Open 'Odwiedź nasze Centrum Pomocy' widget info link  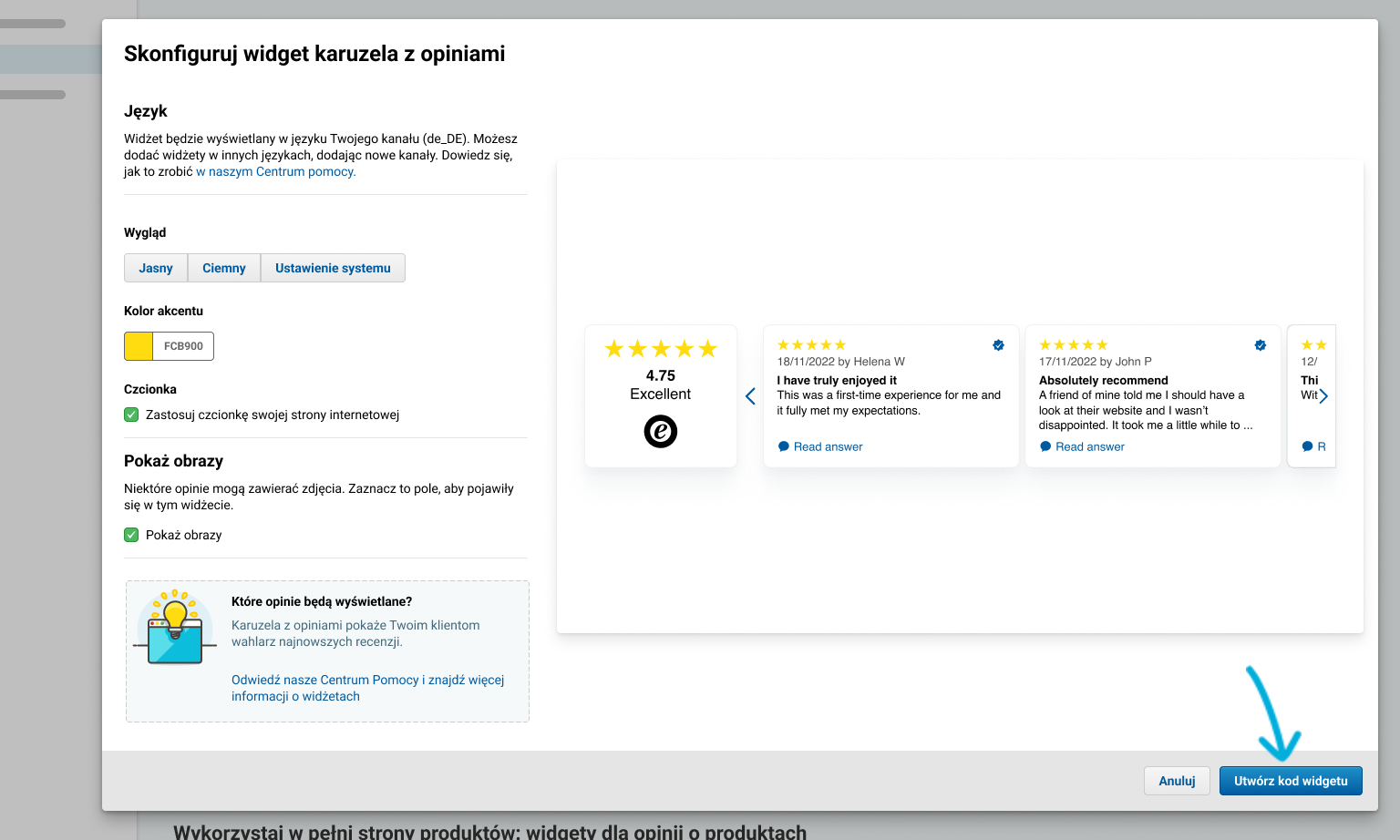coord(367,688)
